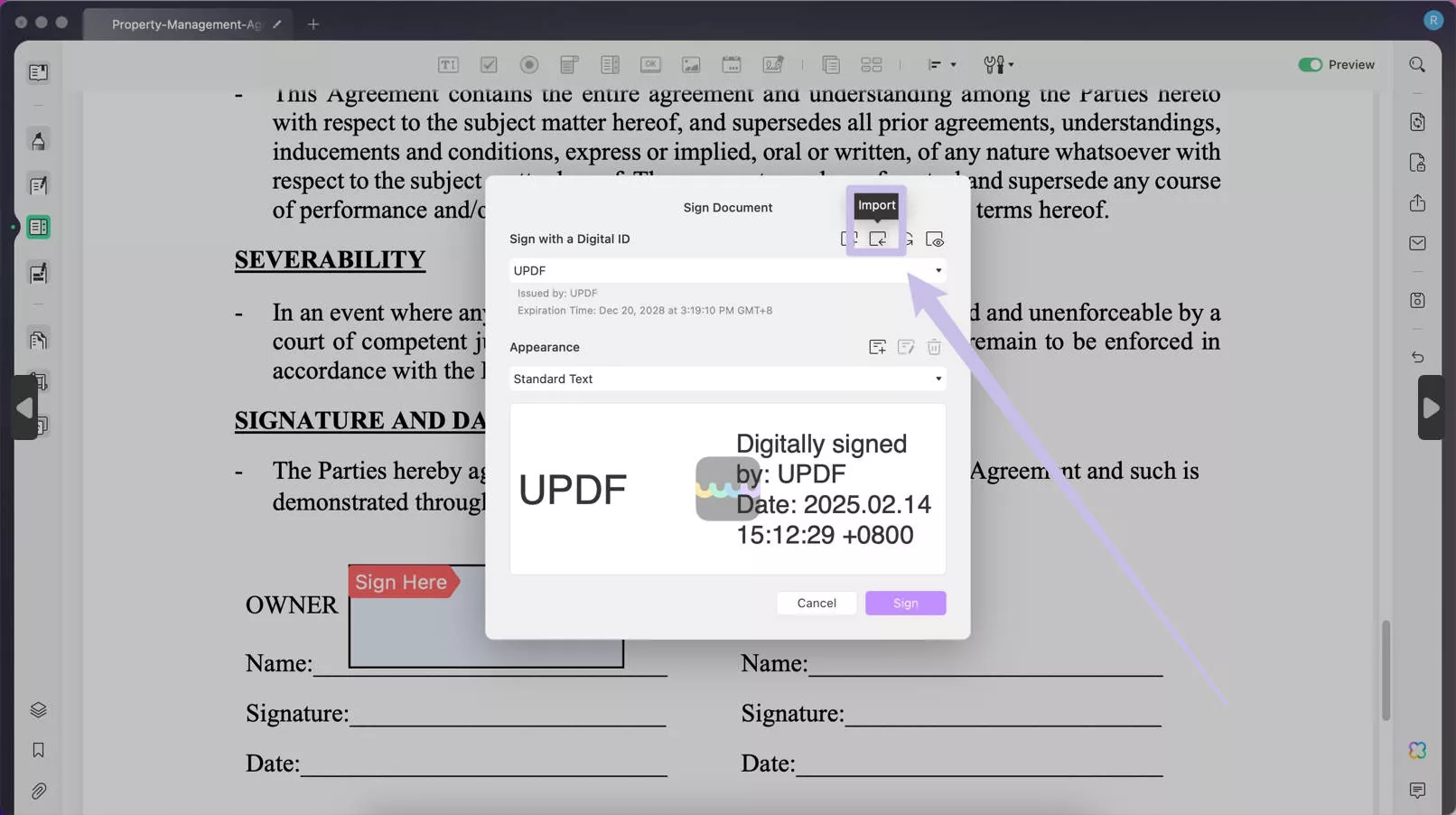Open the Standard Text appearance dropdown
Viewport: 1456px width, 815px height.
click(727, 379)
